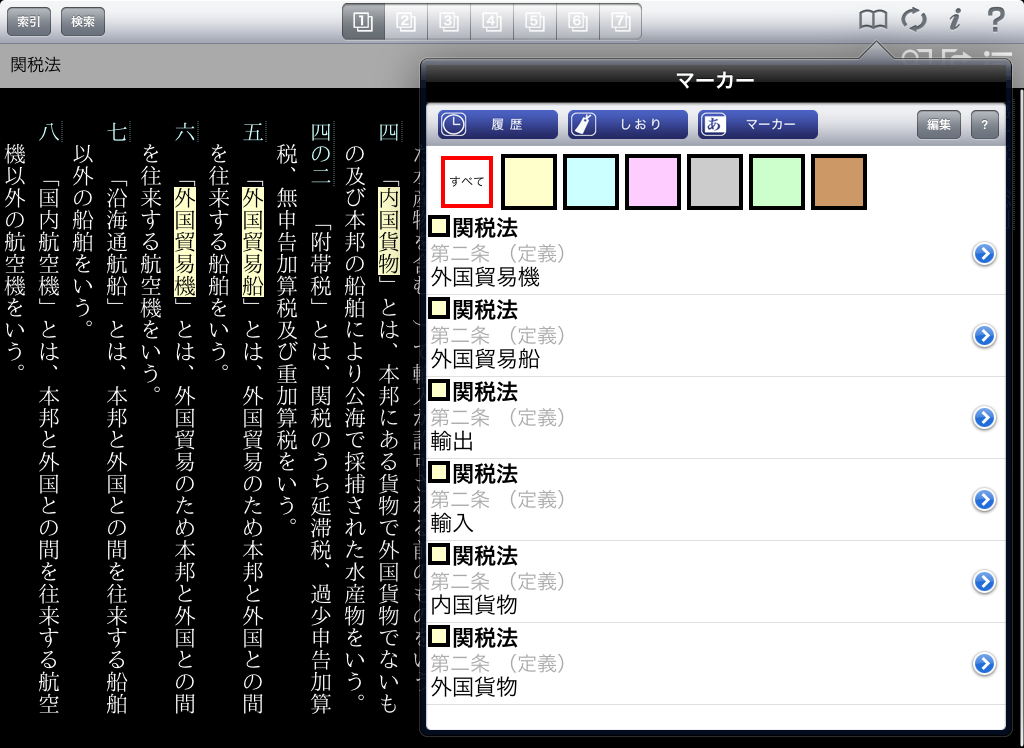Filter markers by pink swatch
The width and height of the screenshot is (1024, 748).
point(653,182)
